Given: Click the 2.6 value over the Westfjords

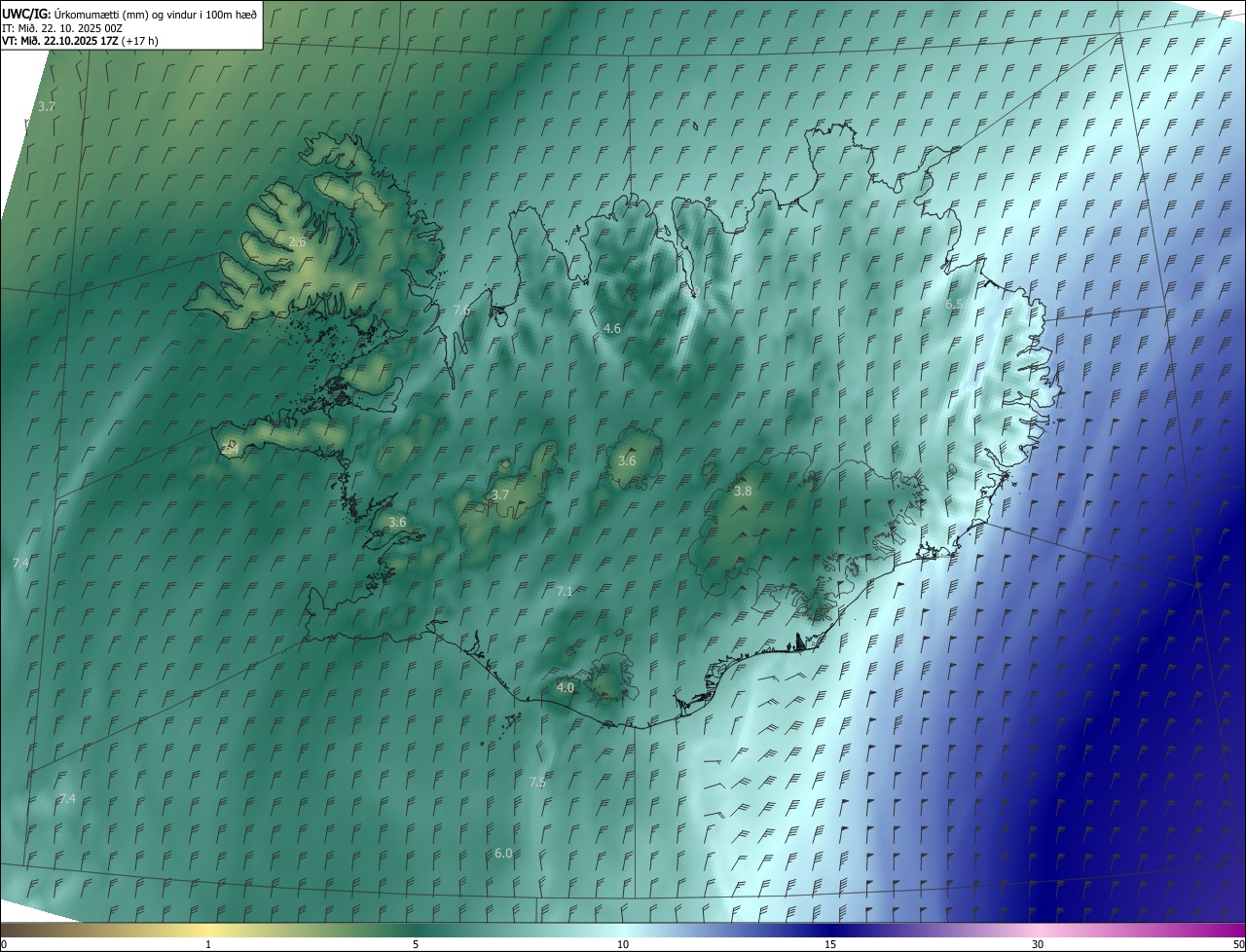Looking at the screenshot, I should tap(298, 241).
